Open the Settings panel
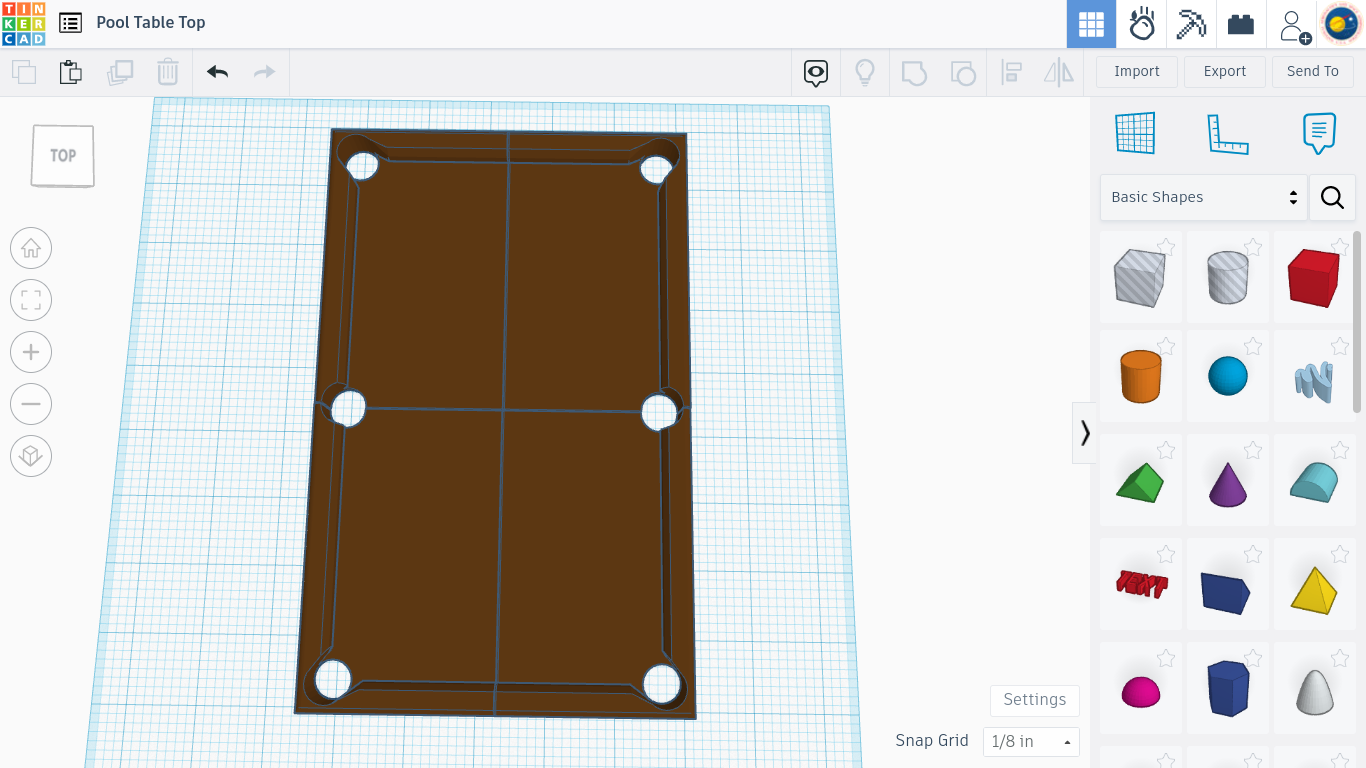Viewport: 1366px width, 768px height. click(1034, 700)
